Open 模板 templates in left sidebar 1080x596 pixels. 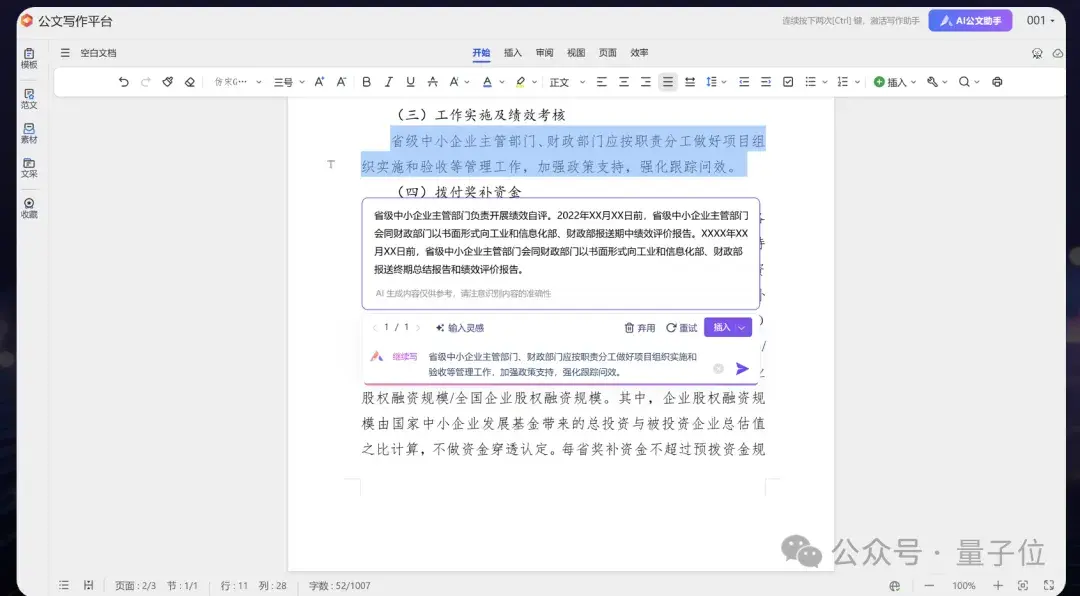click(x=29, y=58)
